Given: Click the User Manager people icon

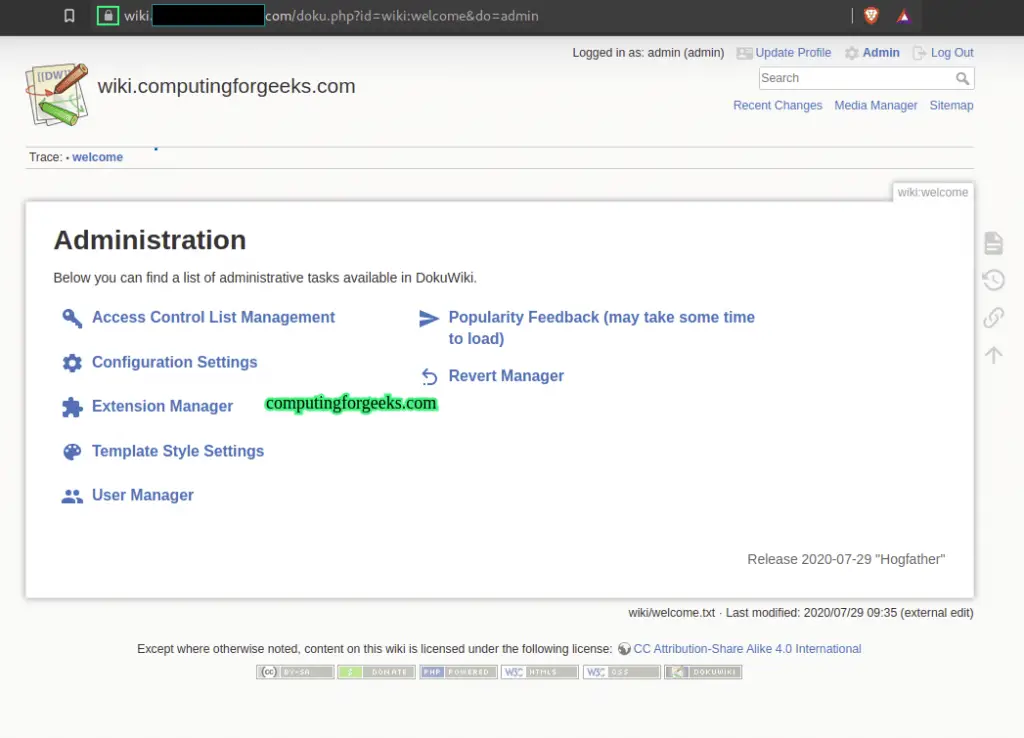Looking at the screenshot, I should [72, 496].
